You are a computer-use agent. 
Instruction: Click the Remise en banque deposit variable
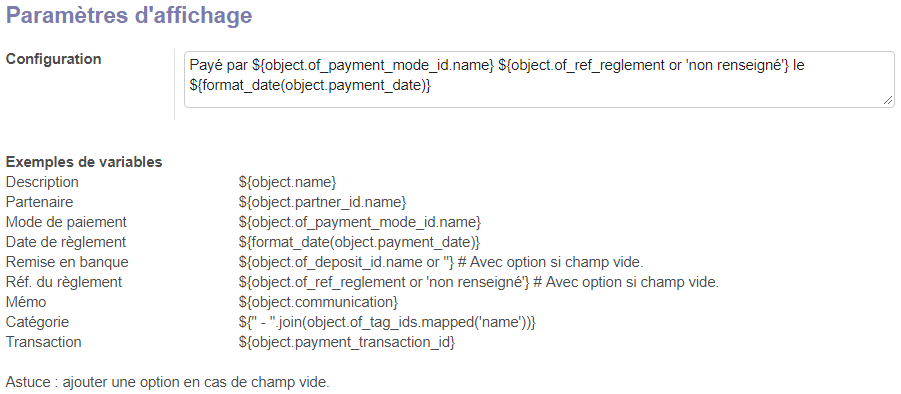(347, 262)
